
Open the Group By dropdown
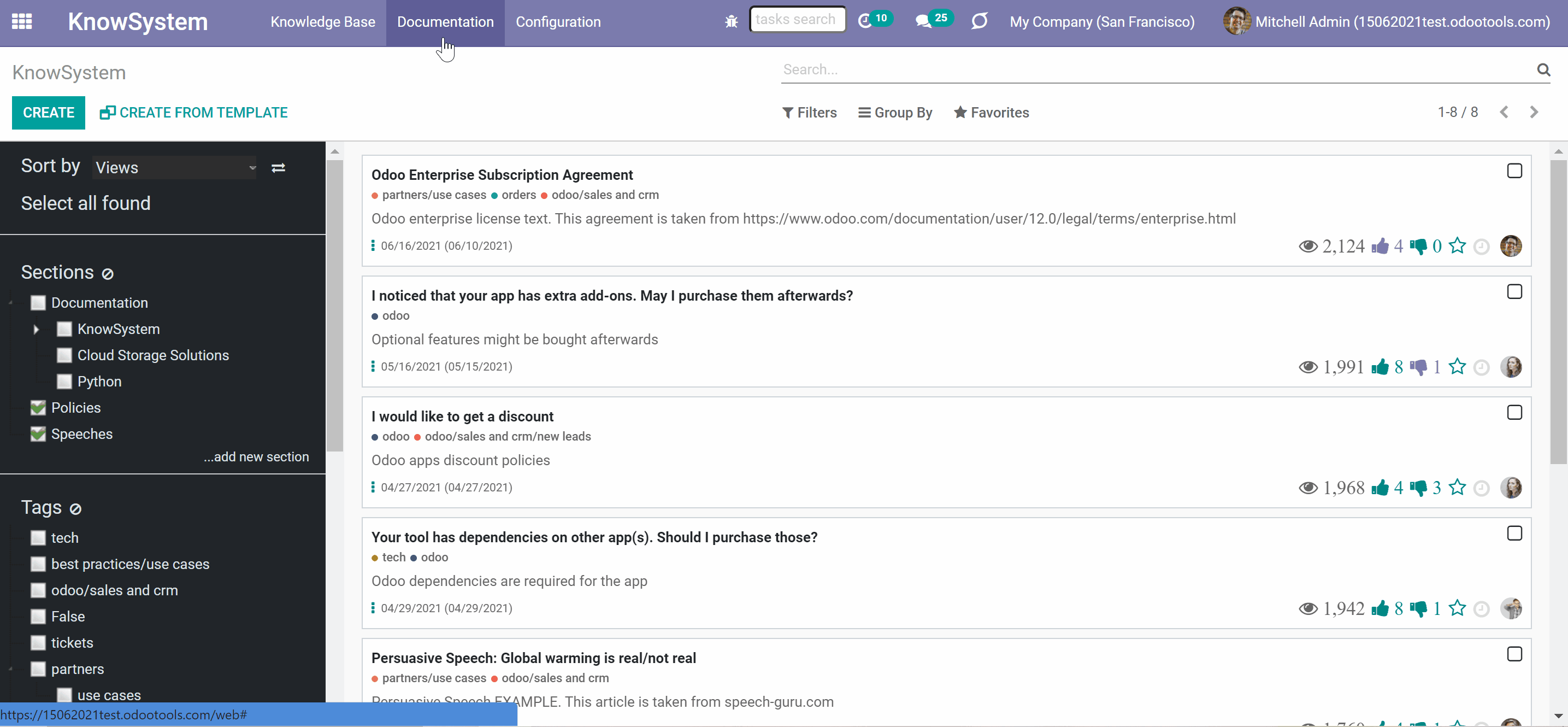[x=895, y=113]
